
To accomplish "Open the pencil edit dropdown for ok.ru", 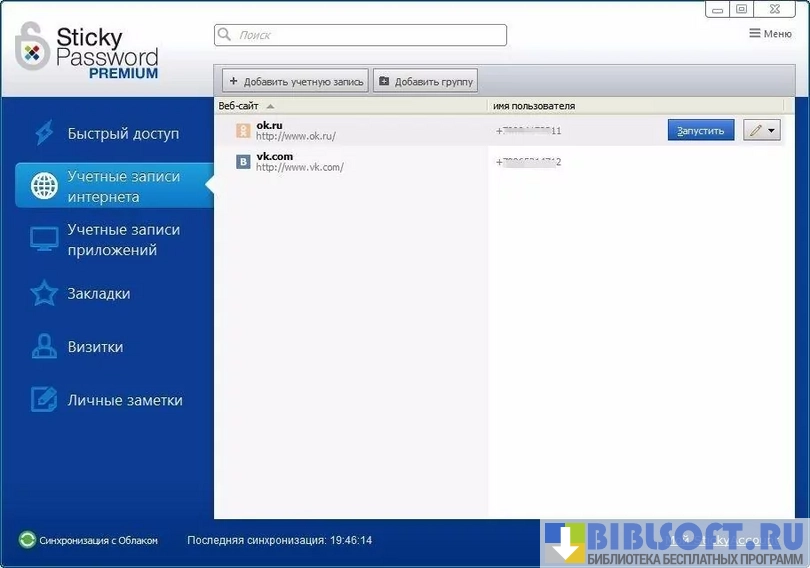I will (761, 130).
